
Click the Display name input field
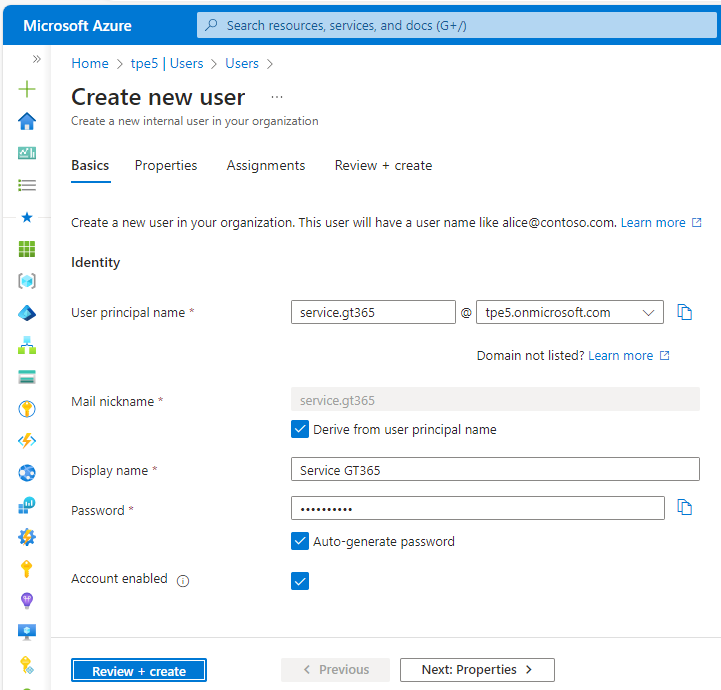coord(495,470)
